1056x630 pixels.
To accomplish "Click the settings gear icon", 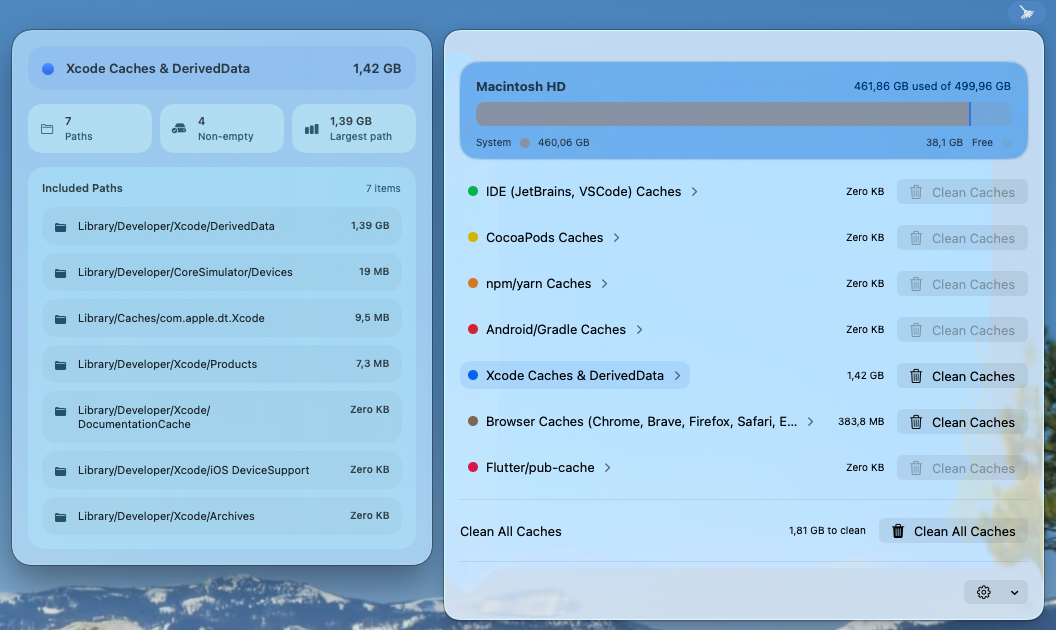I will click(x=983, y=592).
